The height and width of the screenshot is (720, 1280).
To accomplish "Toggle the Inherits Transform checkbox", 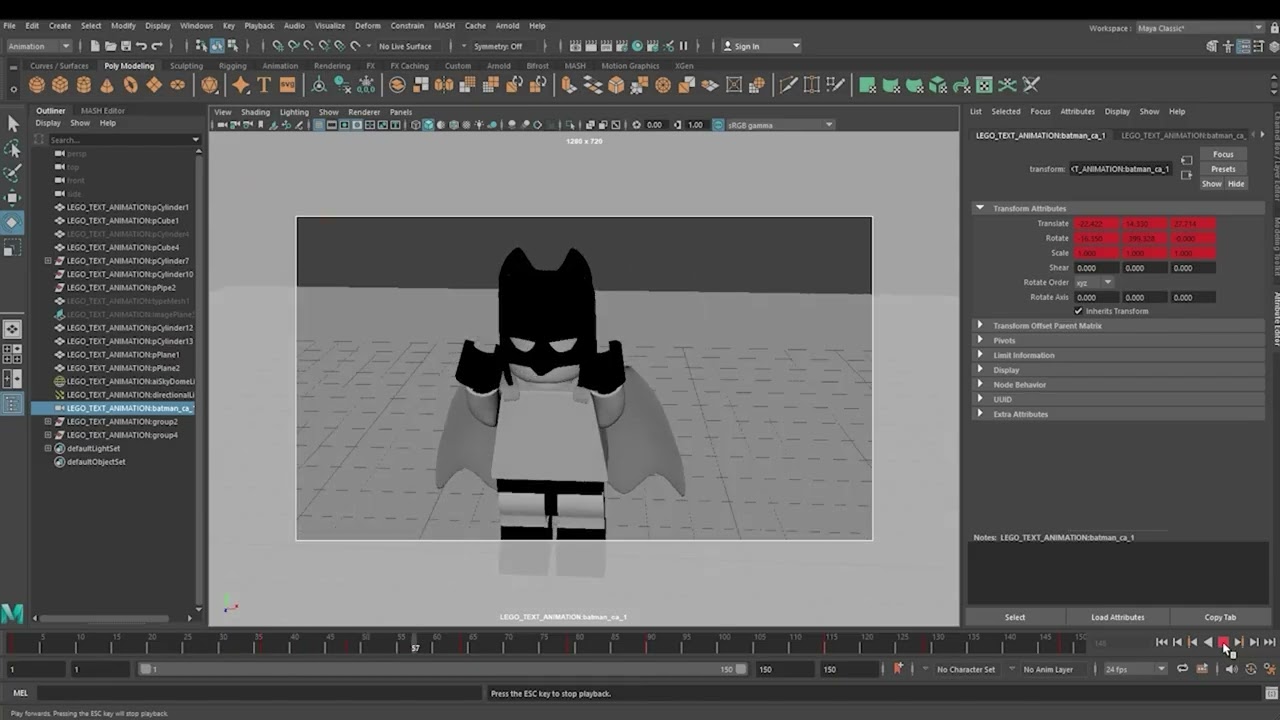I will [x=1078, y=311].
